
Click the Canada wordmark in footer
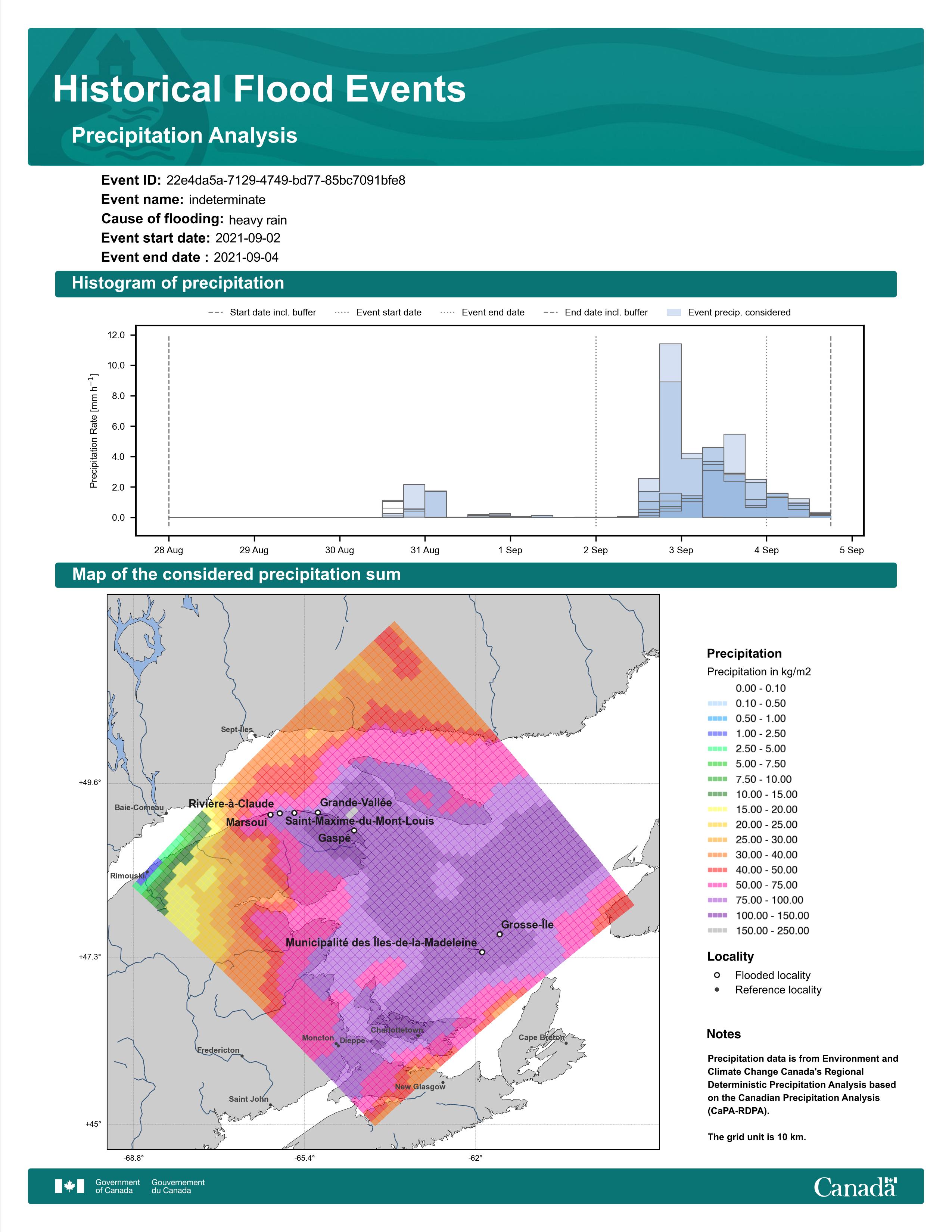tap(855, 1186)
